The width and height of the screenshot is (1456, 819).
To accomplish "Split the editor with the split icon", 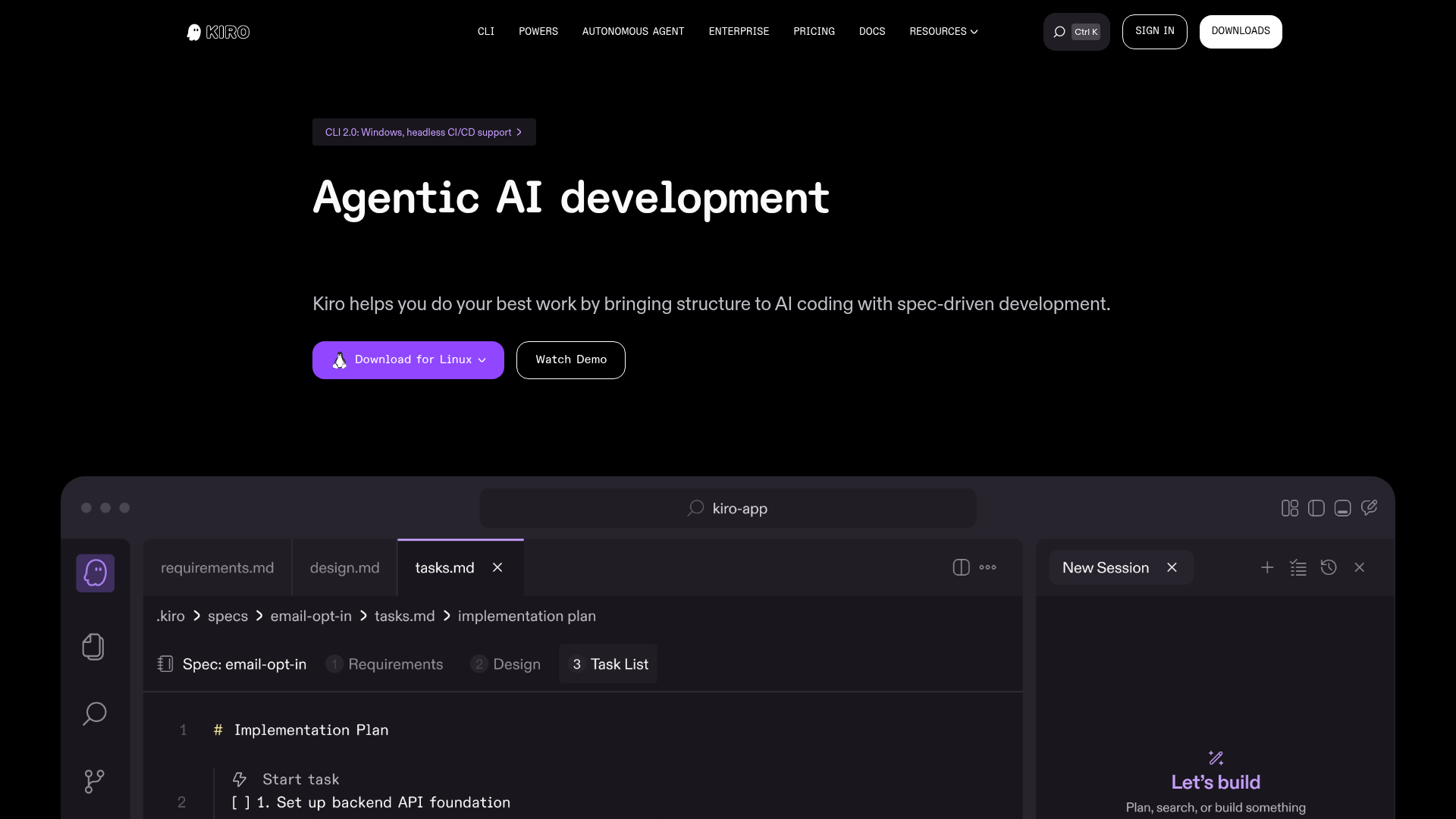I will tap(961, 567).
